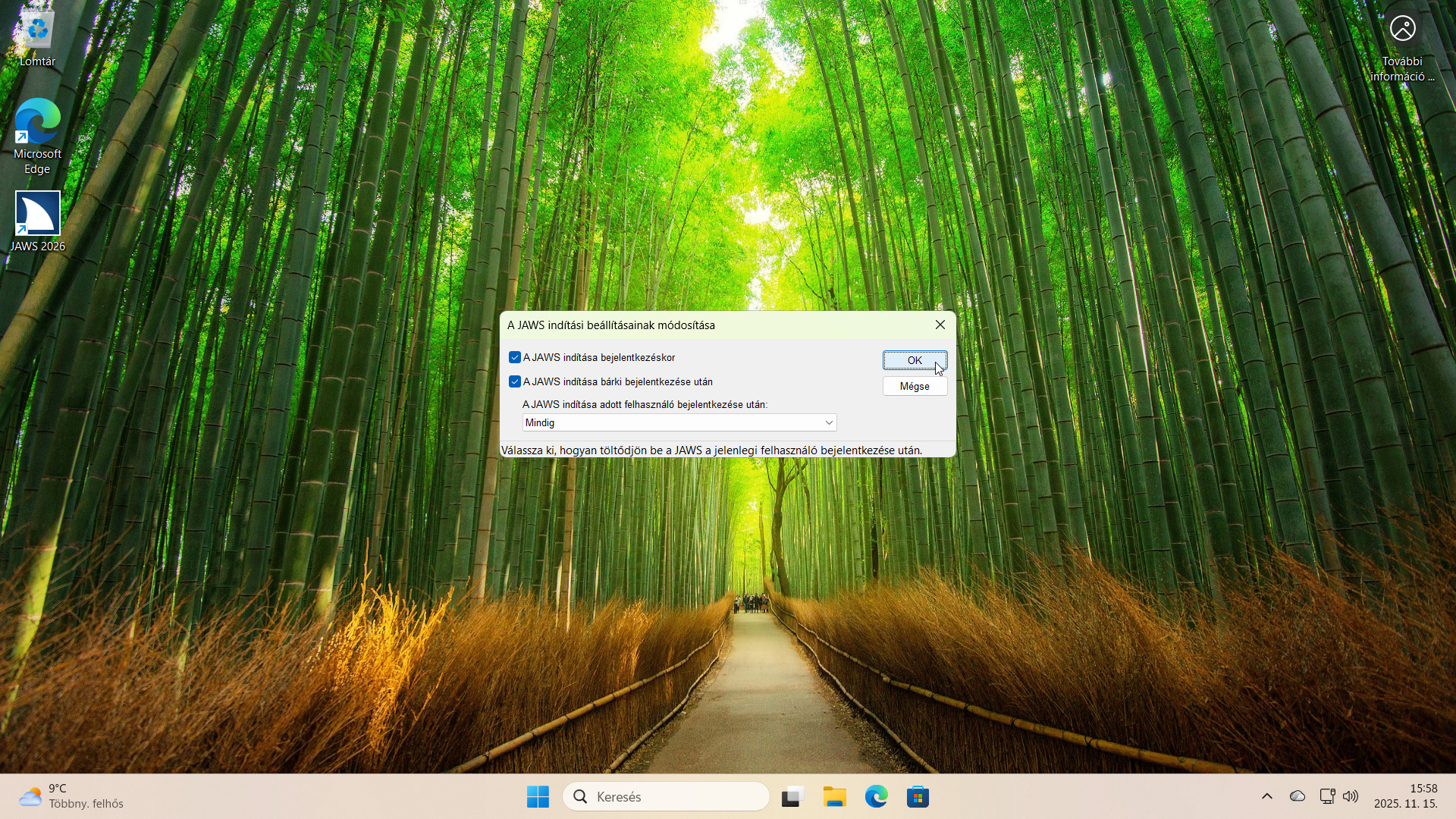Open File Explorer from the taskbar
The image size is (1456, 819).
[x=834, y=797]
